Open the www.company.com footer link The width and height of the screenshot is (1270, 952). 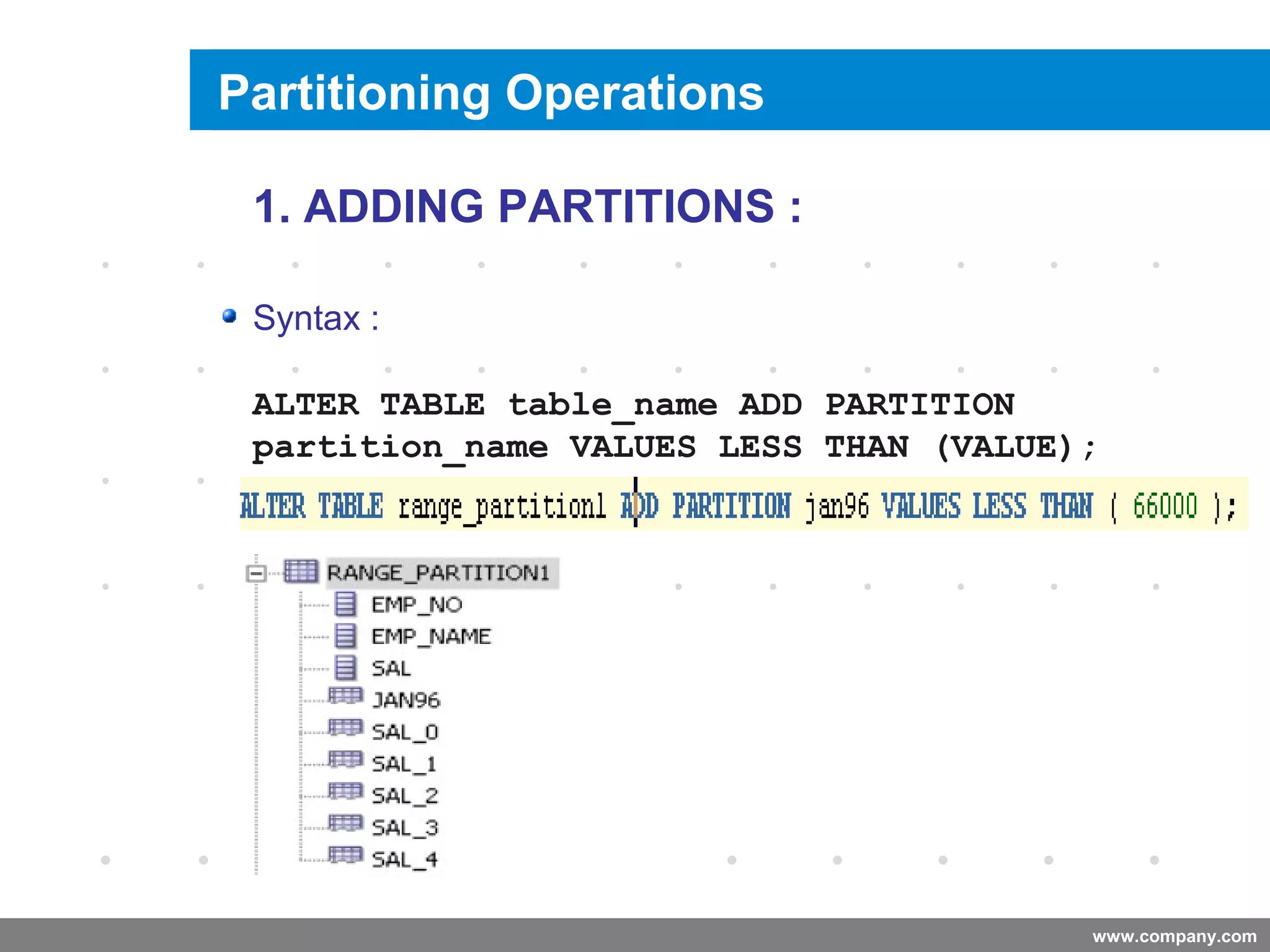click(1175, 937)
